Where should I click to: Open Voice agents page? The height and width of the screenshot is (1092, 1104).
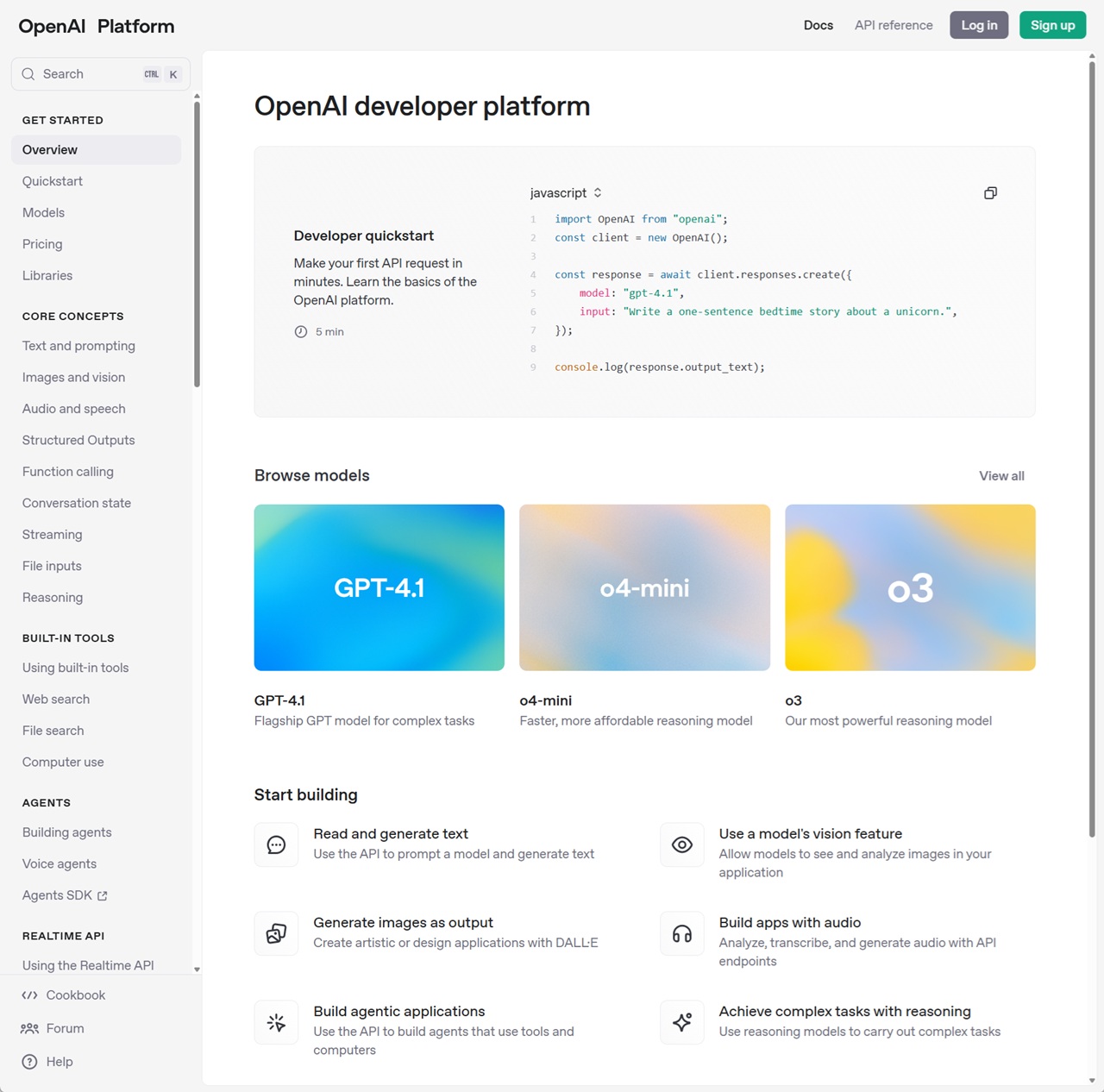pyautogui.click(x=60, y=864)
